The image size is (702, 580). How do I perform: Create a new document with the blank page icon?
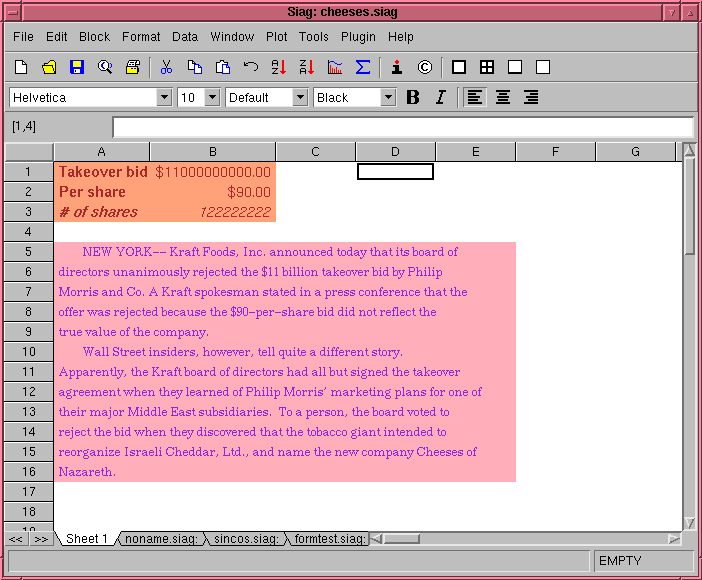coord(21,67)
